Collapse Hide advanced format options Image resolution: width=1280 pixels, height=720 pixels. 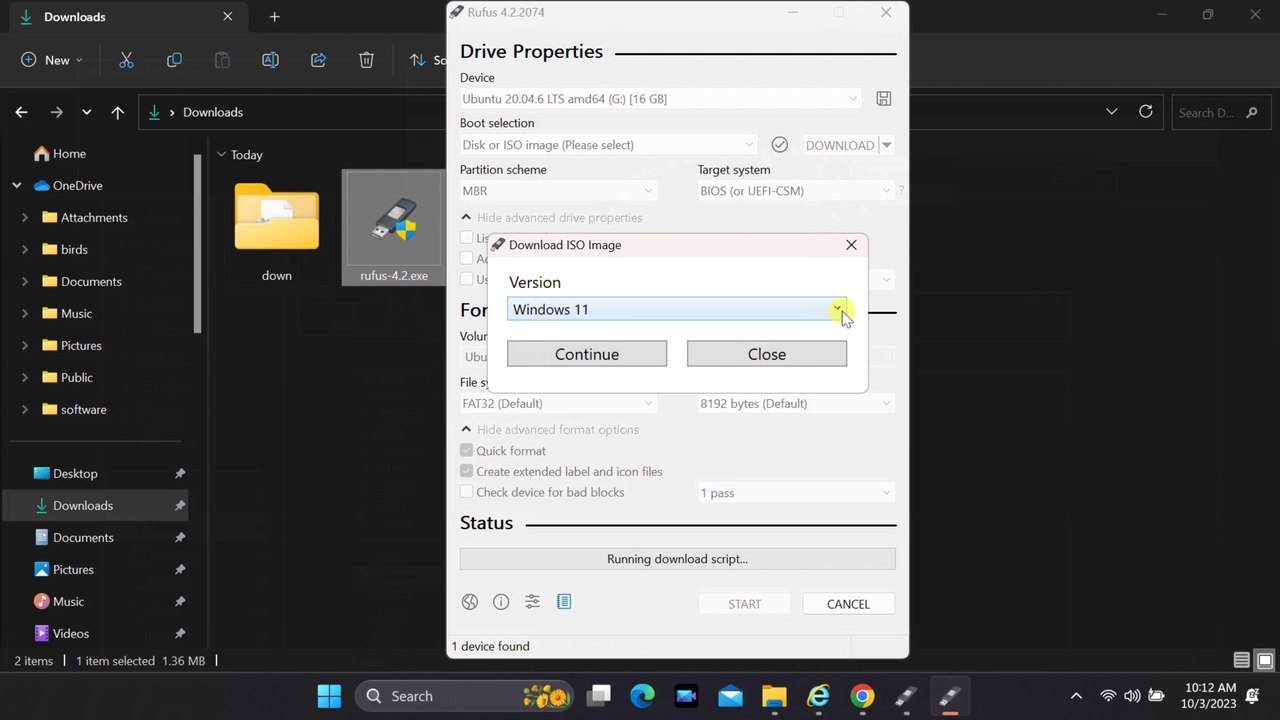tap(550, 429)
